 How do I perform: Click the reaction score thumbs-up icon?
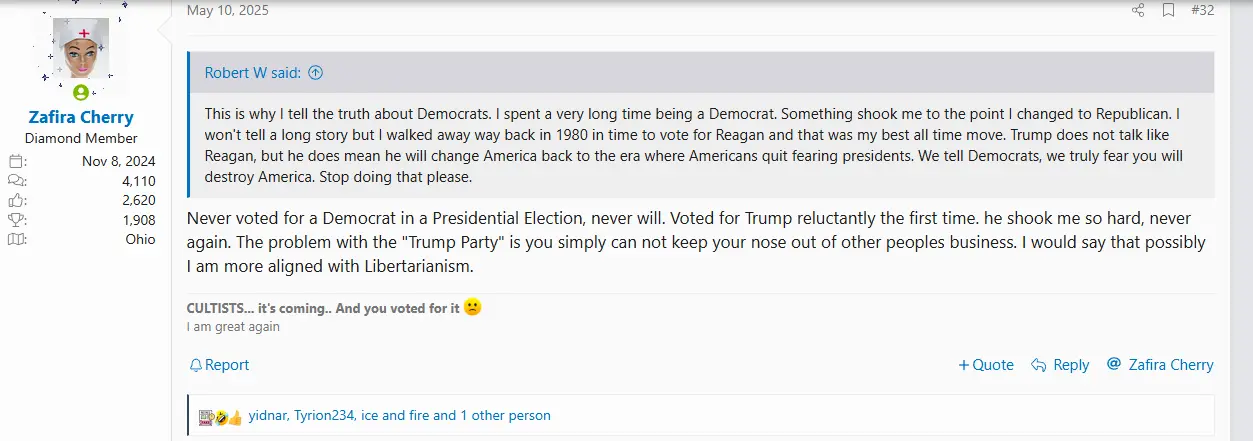[x=16, y=200]
